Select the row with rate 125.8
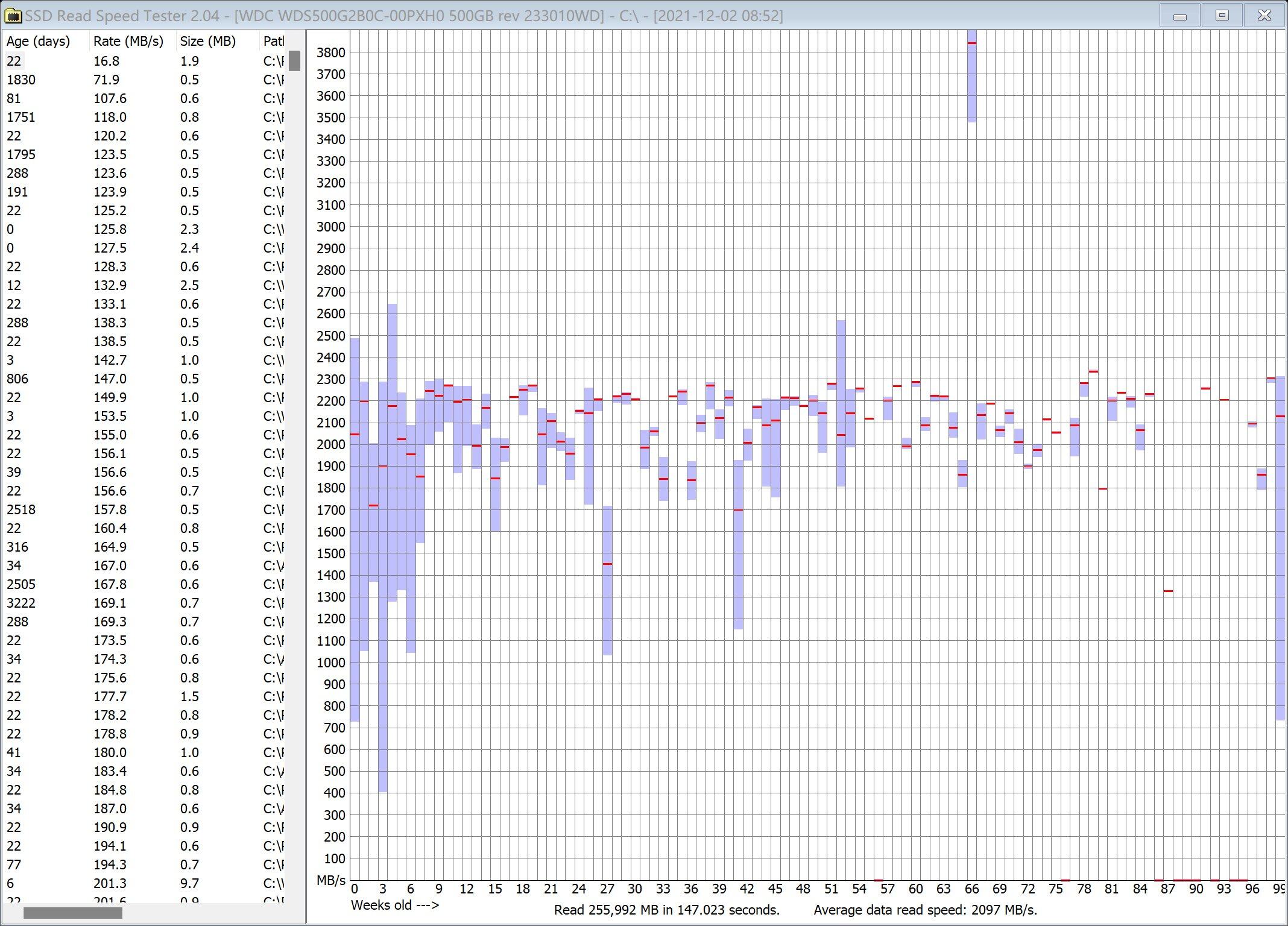 click(144, 229)
